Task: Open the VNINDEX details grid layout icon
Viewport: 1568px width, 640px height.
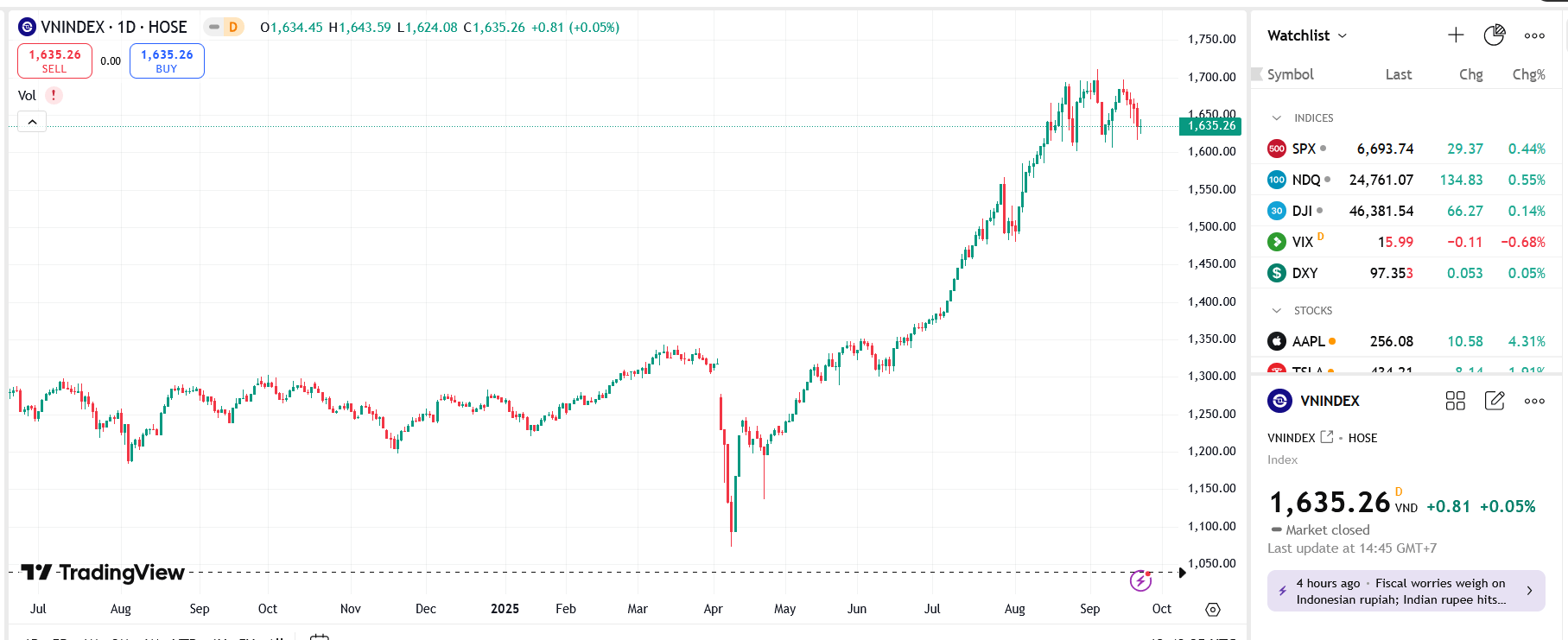Action: click(x=1456, y=401)
